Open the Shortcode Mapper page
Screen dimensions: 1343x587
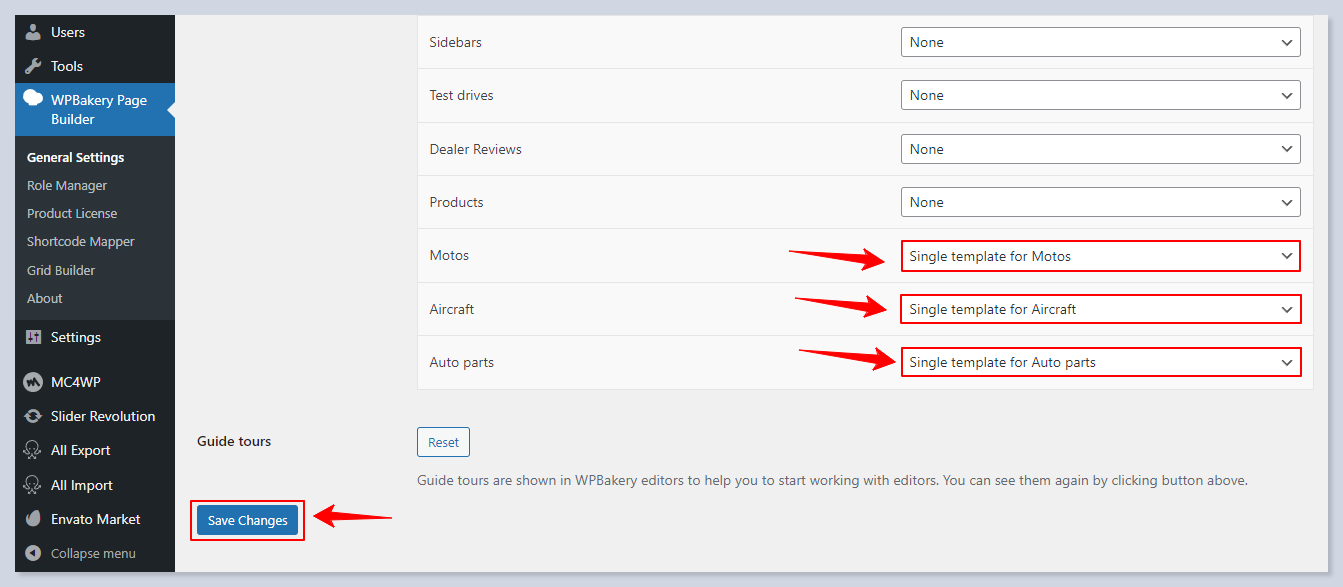coord(80,241)
